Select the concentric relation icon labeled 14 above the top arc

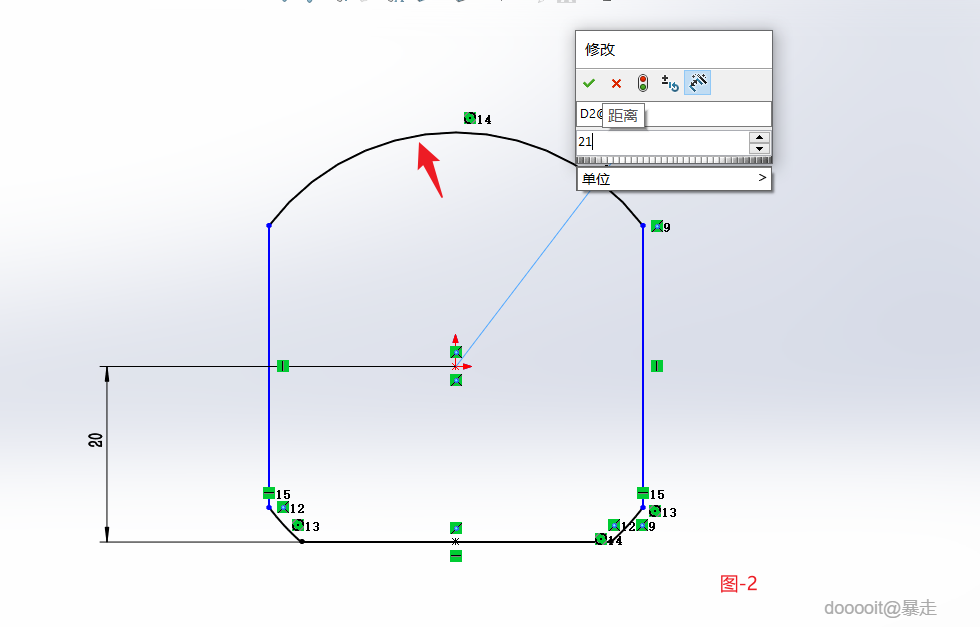pos(470,118)
